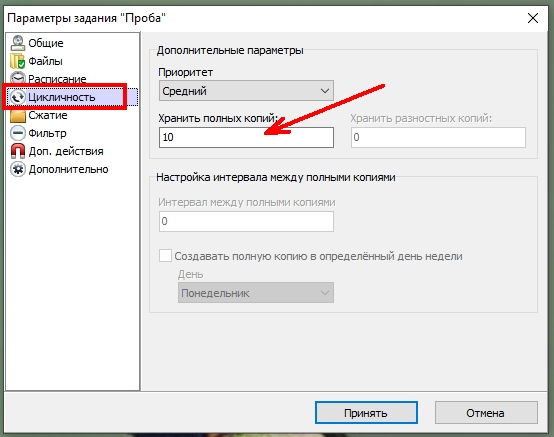Viewport: 554px width, 437px height.
Task: Click the Средний priority combo box
Action: pos(246,91)
